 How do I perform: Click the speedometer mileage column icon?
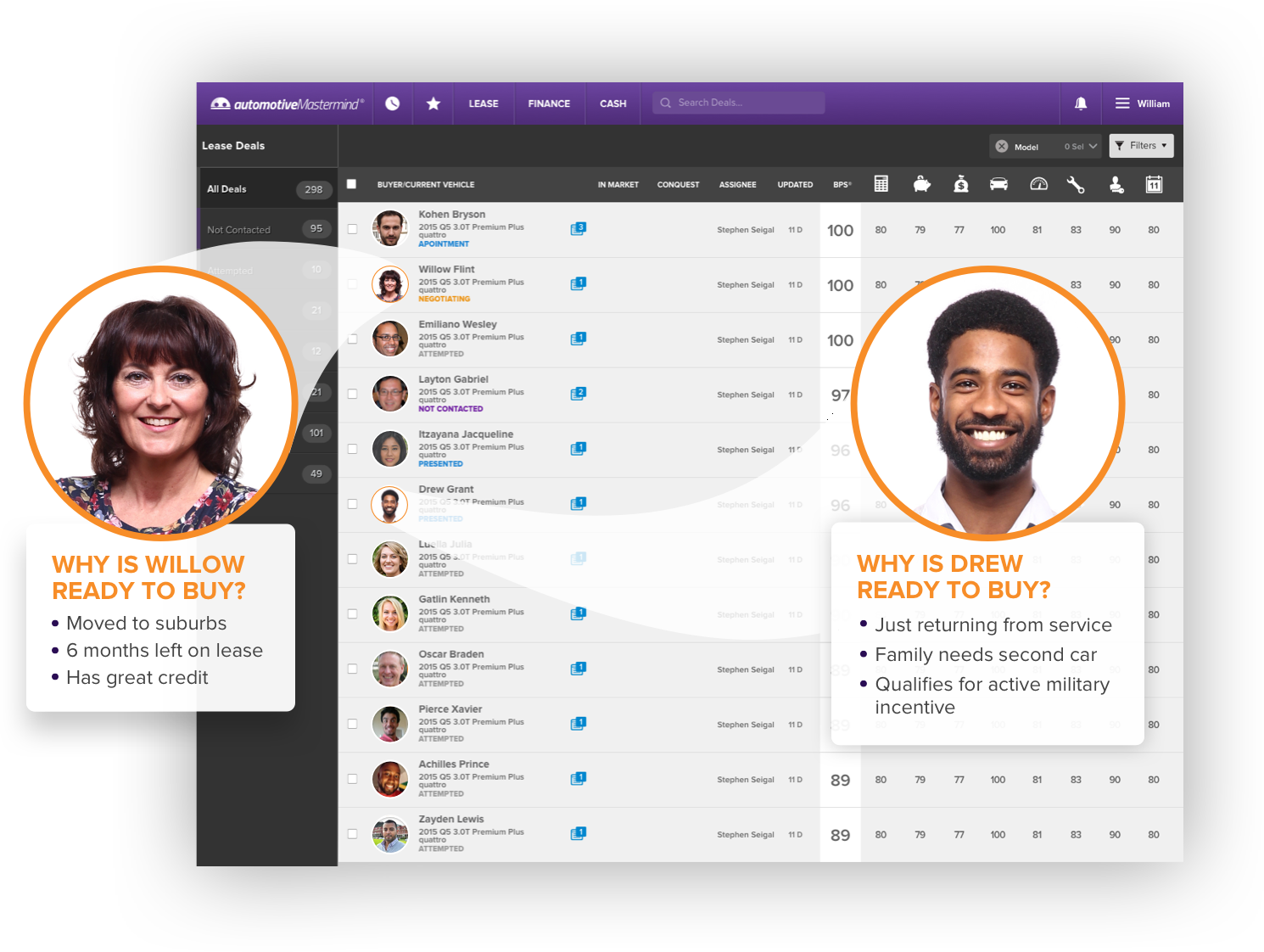(1038, 184)
